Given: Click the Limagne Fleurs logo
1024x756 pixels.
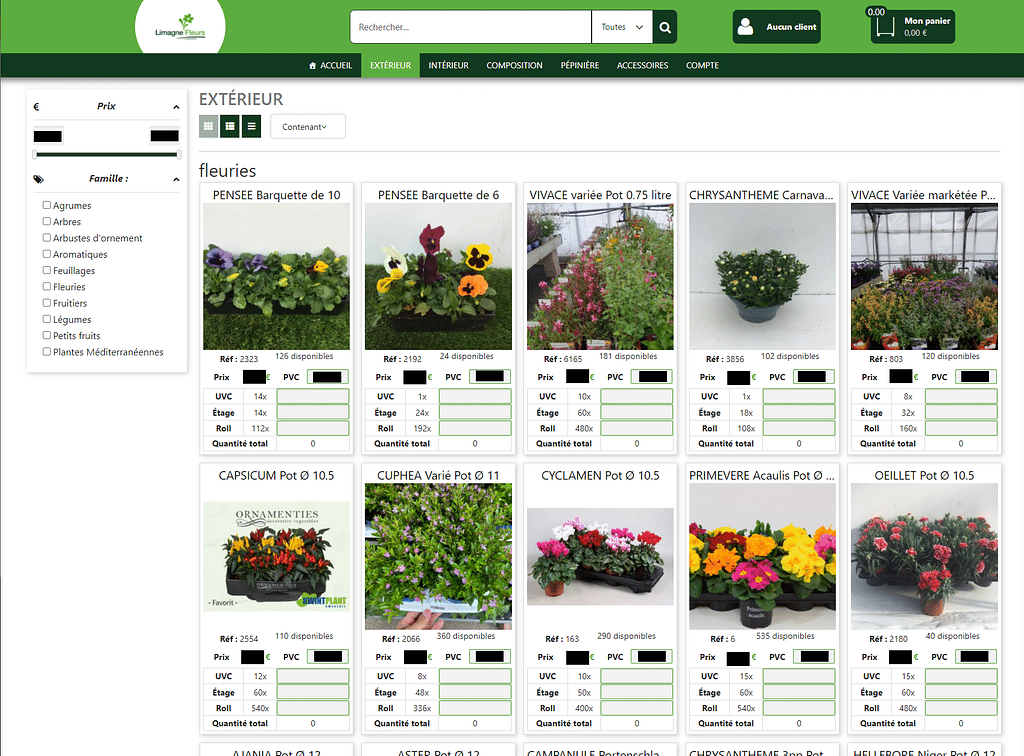Looking at the screenshot, I should coord(180,26).
